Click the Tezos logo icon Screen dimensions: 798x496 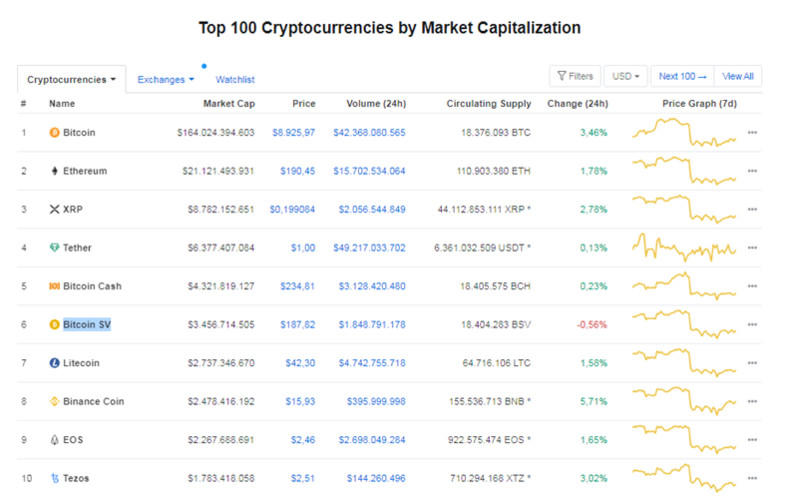[54, 478]
